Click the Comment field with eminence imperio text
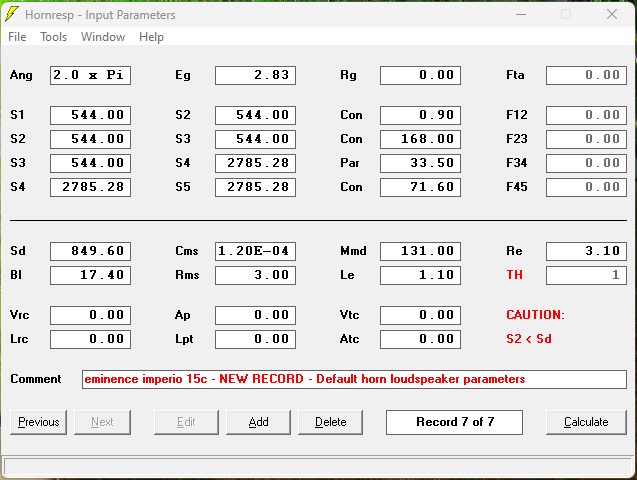This screenshot has height=480, width=637. (354, 379)
